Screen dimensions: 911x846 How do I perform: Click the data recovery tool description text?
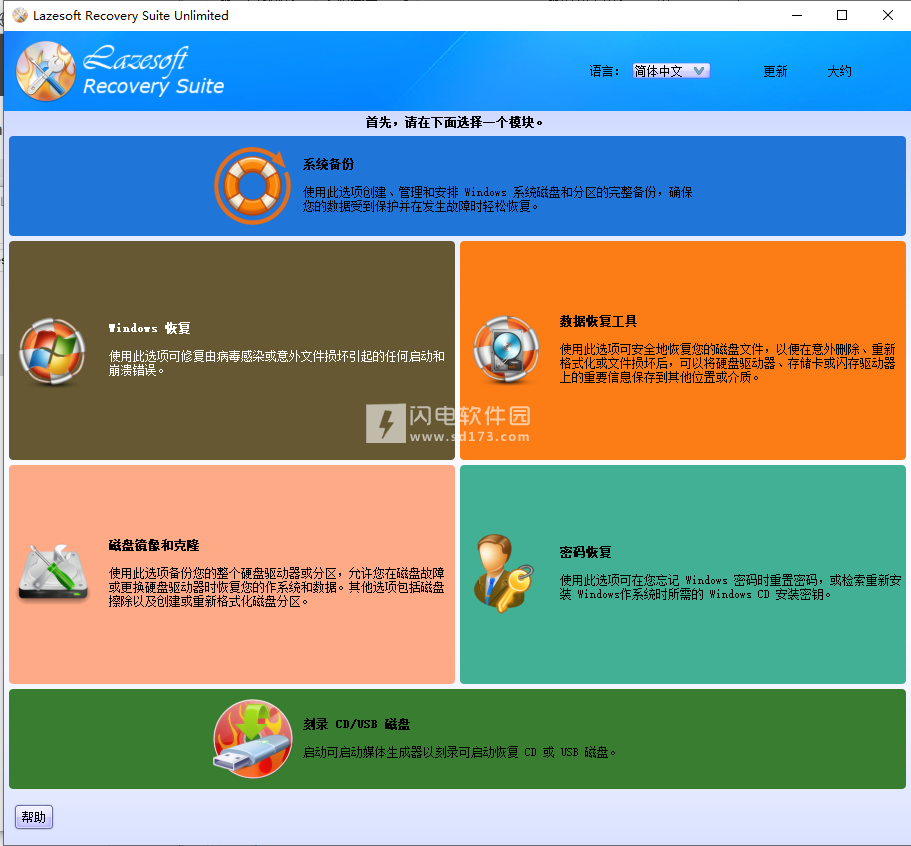coord(727,363)
